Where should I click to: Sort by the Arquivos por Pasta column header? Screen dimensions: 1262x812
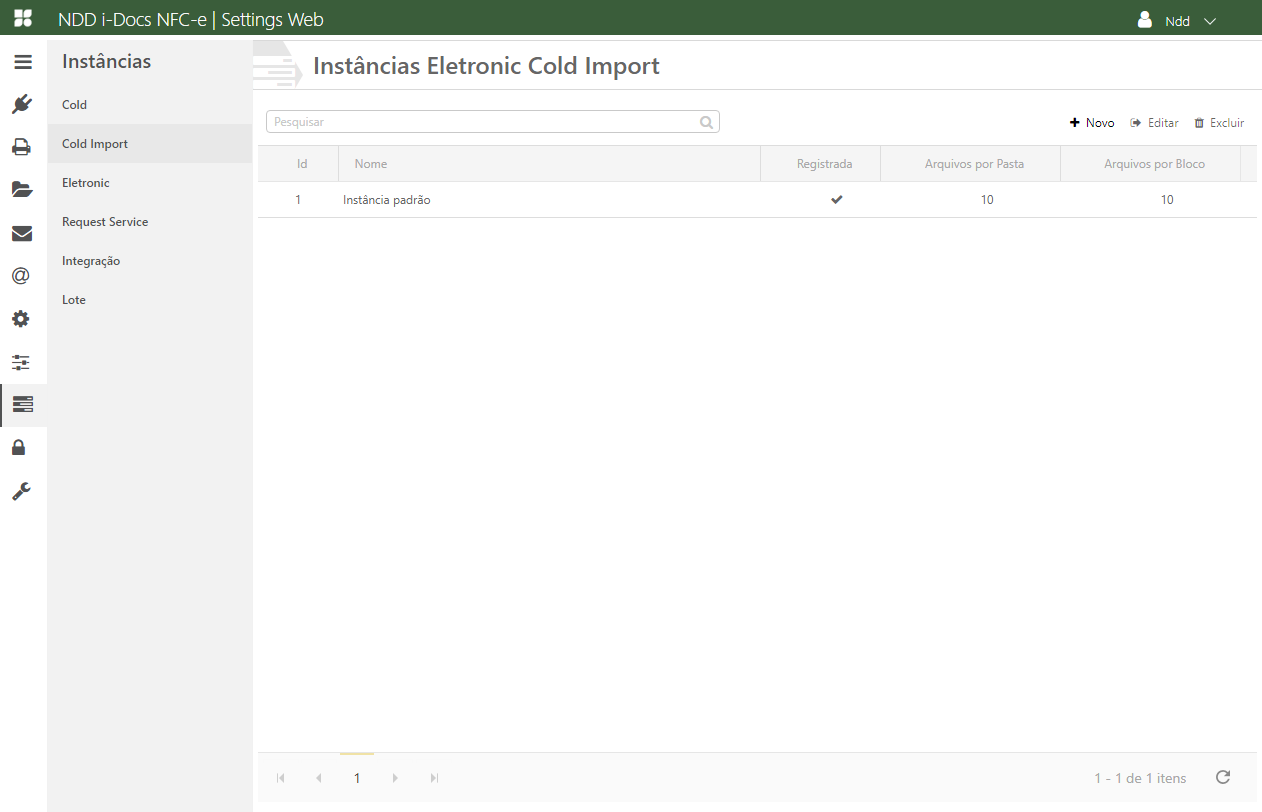[974, 164]
